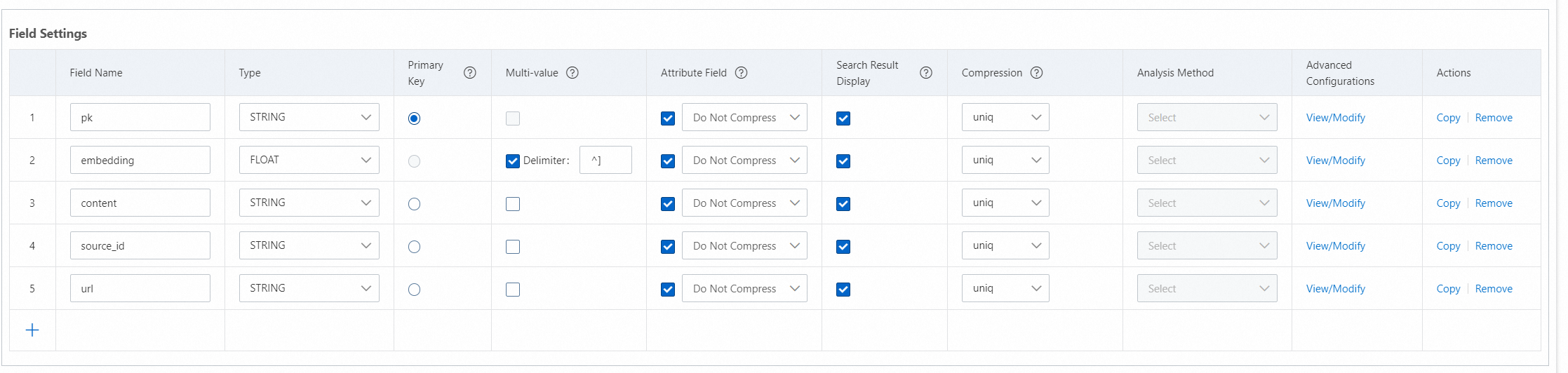Screen dimensions: 1568x373
Task: Click the add new field plus icon
Action: click(32, 330)
